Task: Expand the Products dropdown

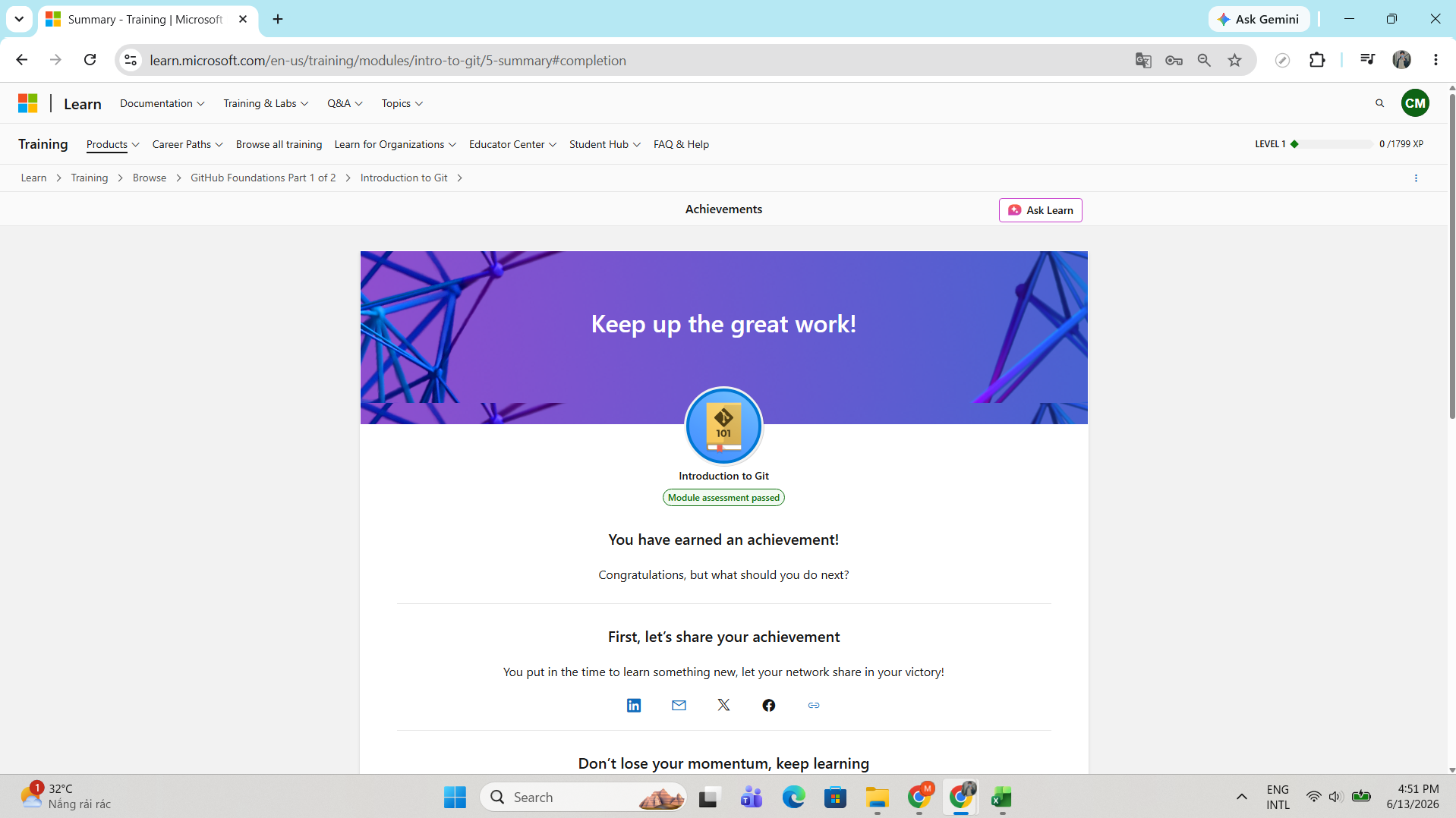Action: 112,144
